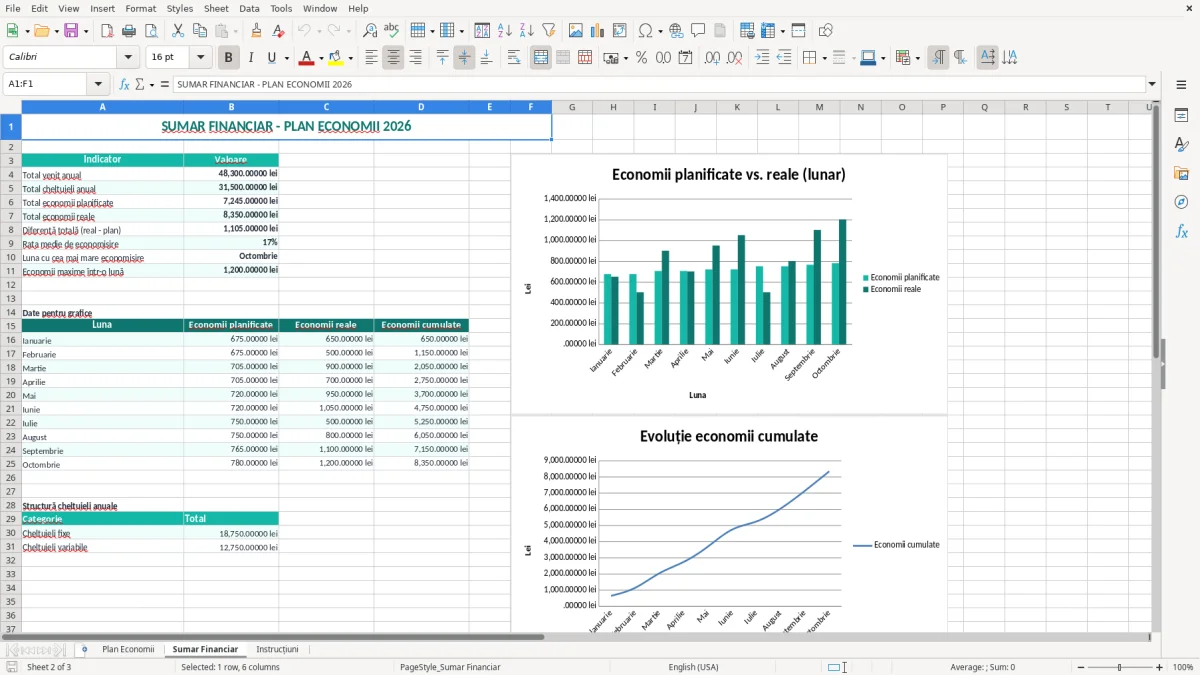1200x675 pixels.
Task: Open Function Wizard fx icon
Action: coord(125,84)
